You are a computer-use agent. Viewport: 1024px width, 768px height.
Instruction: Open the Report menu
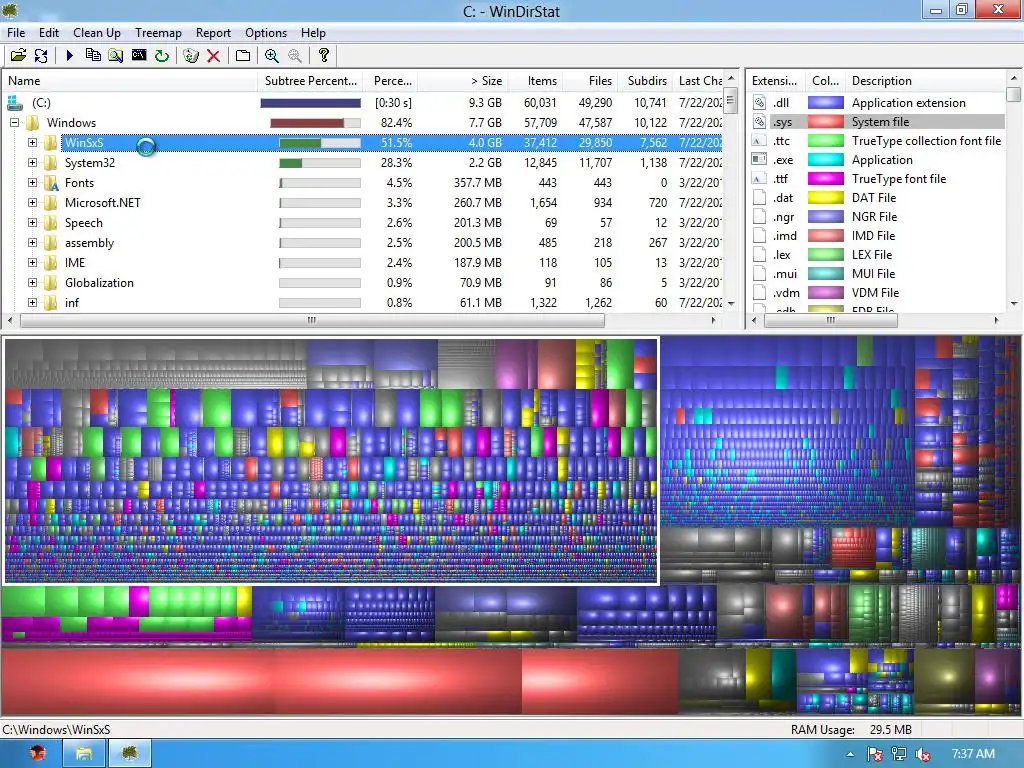point(213,33)
